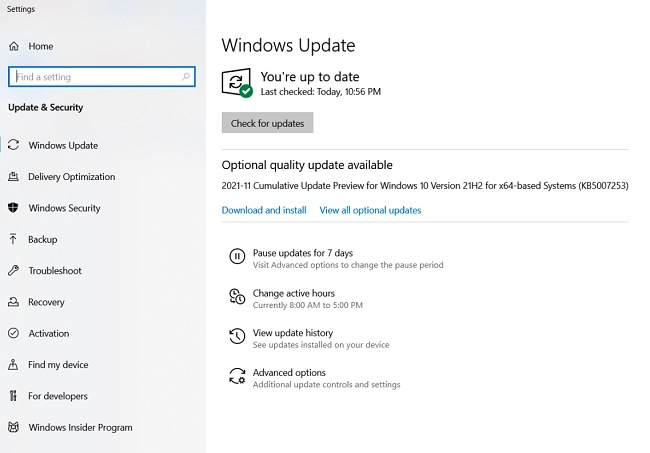Open Change active hours option

point(294,293)
